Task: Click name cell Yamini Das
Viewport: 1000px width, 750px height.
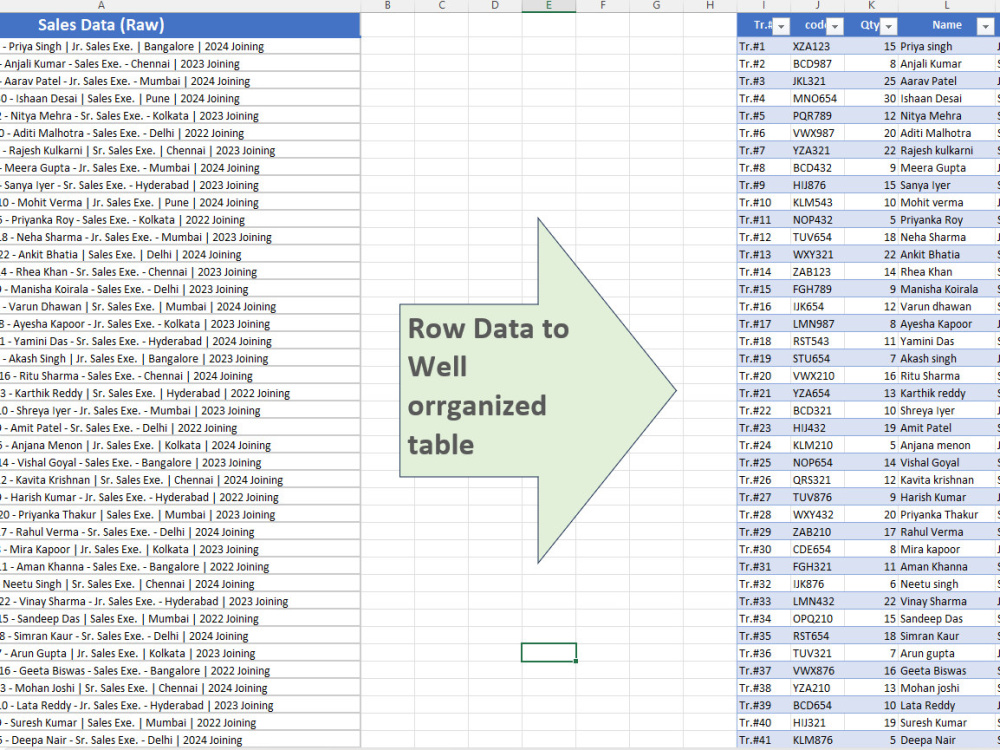Action: [947, 341]
